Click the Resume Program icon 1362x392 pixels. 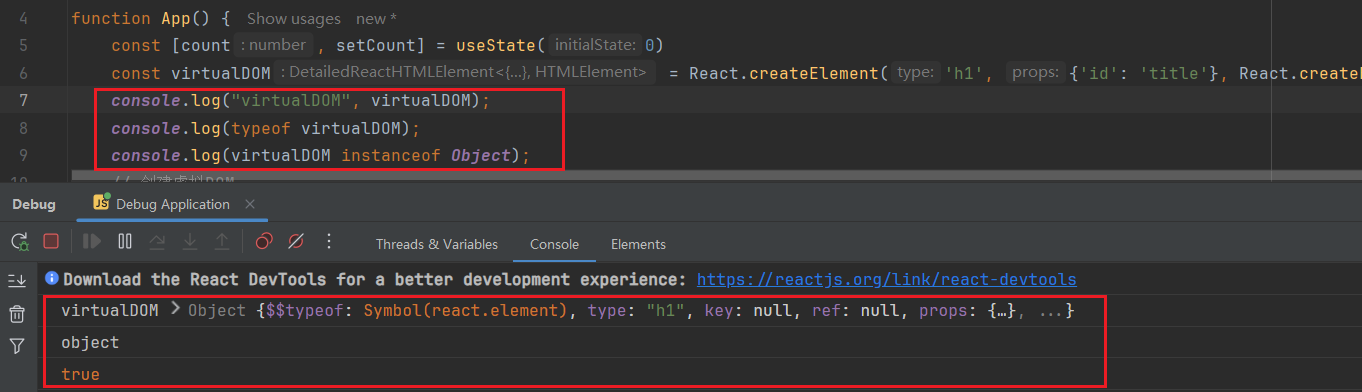pyautogui.click(x=91, y=241)
